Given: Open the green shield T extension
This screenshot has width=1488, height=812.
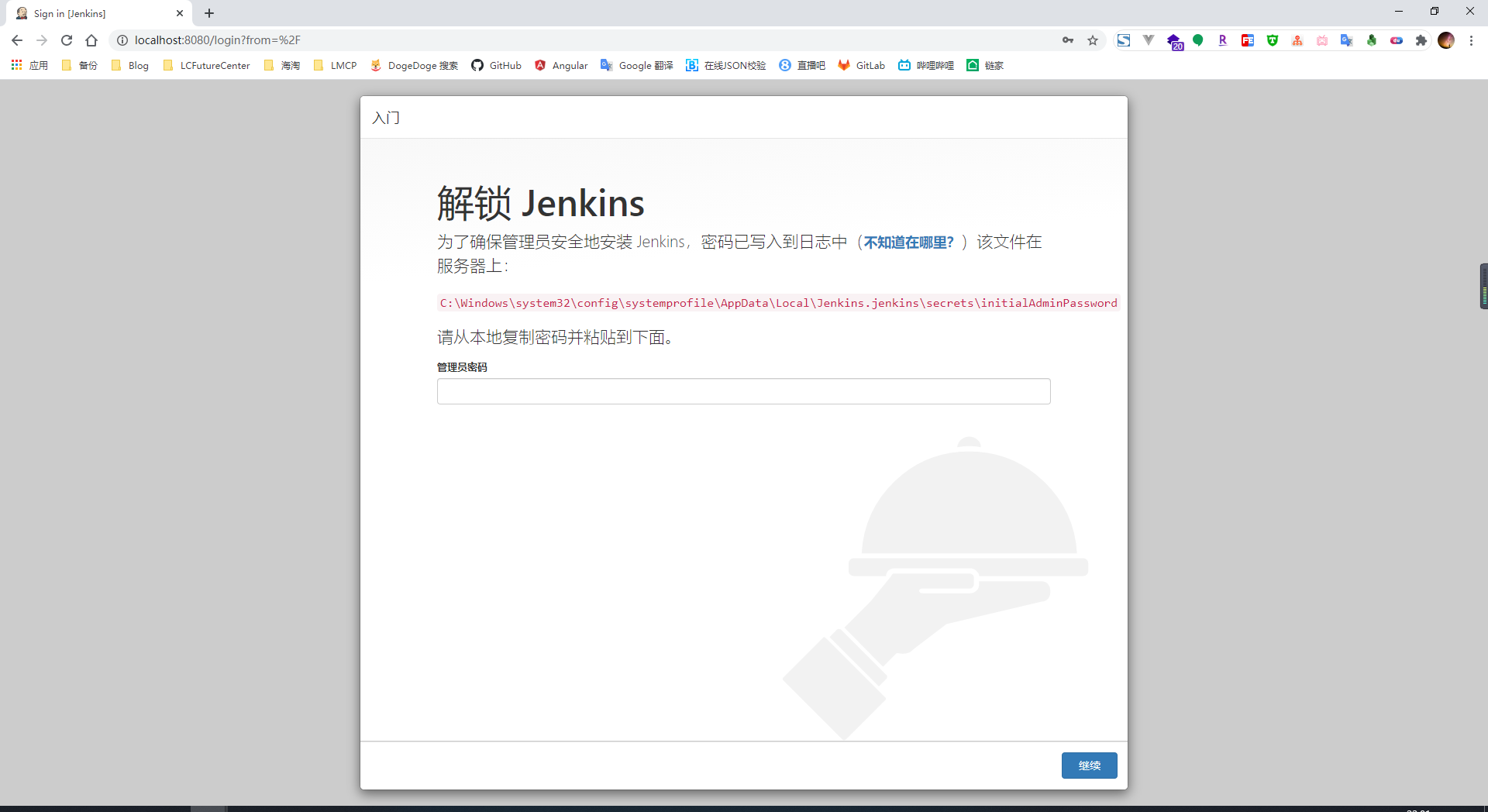Looking at the screenshot, I should pyautogui.click(x=1273, y=40).
